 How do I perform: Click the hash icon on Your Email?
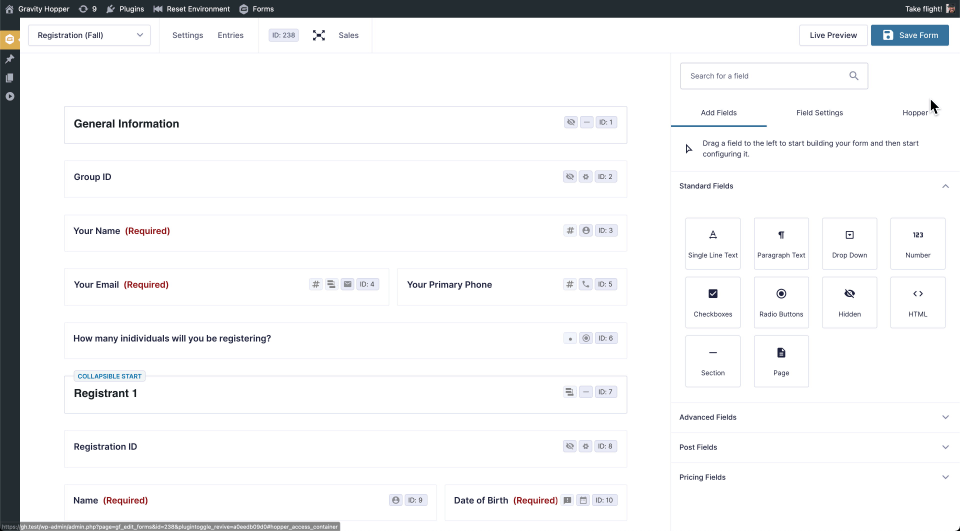pyautogui.click(x=315, y=284)
